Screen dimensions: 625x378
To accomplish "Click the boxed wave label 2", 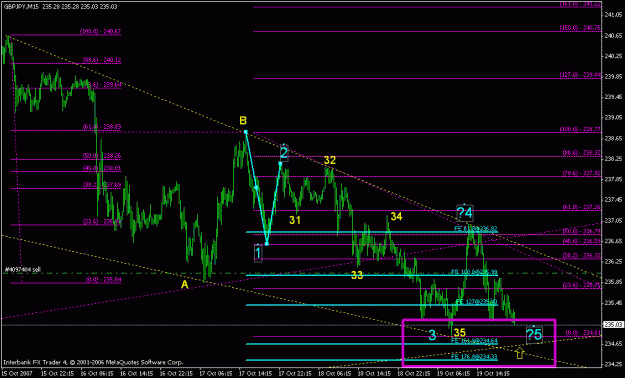I will [283, 153].
